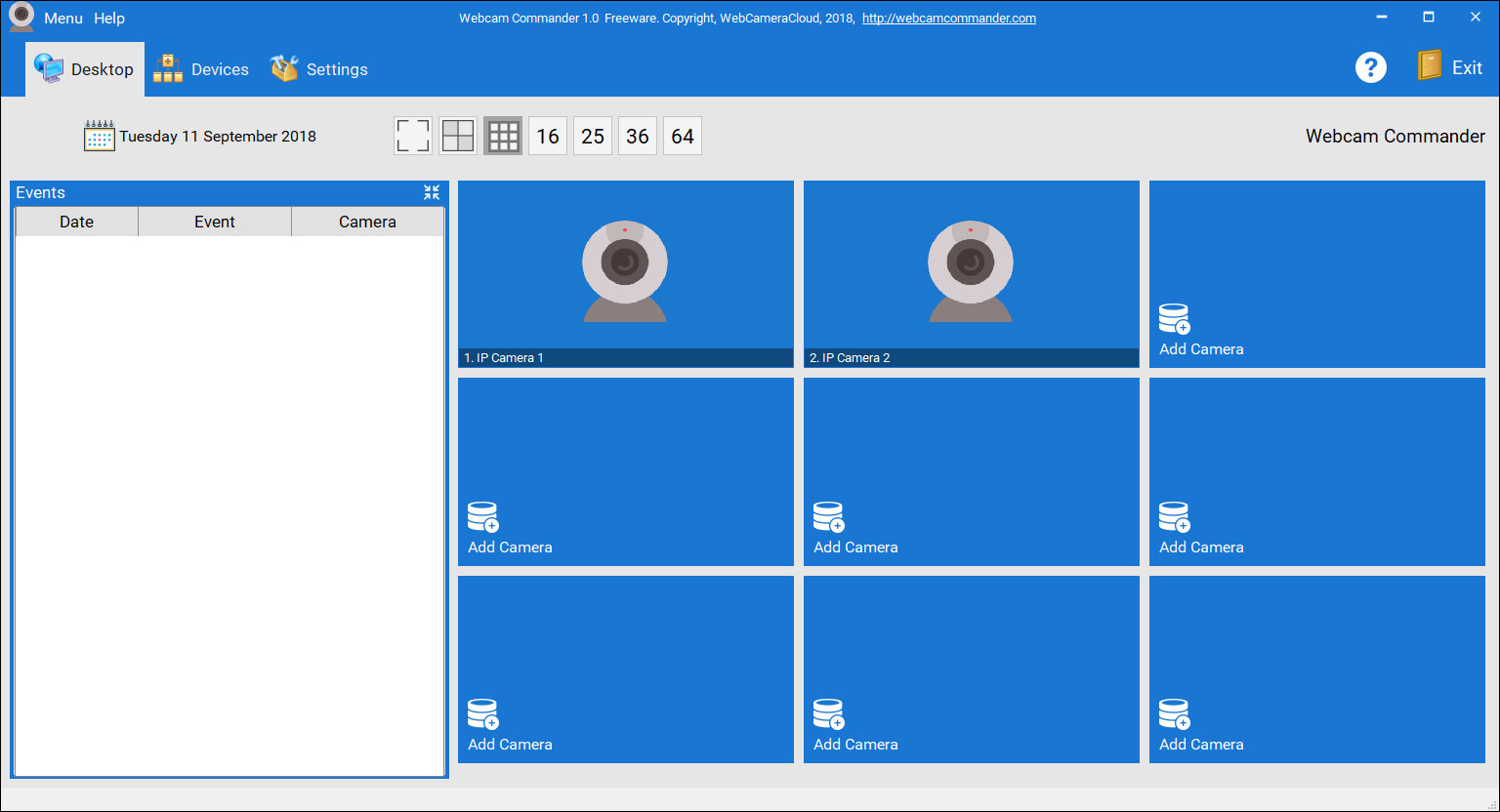
Task: Open the Devices tab
Action: 201,69
